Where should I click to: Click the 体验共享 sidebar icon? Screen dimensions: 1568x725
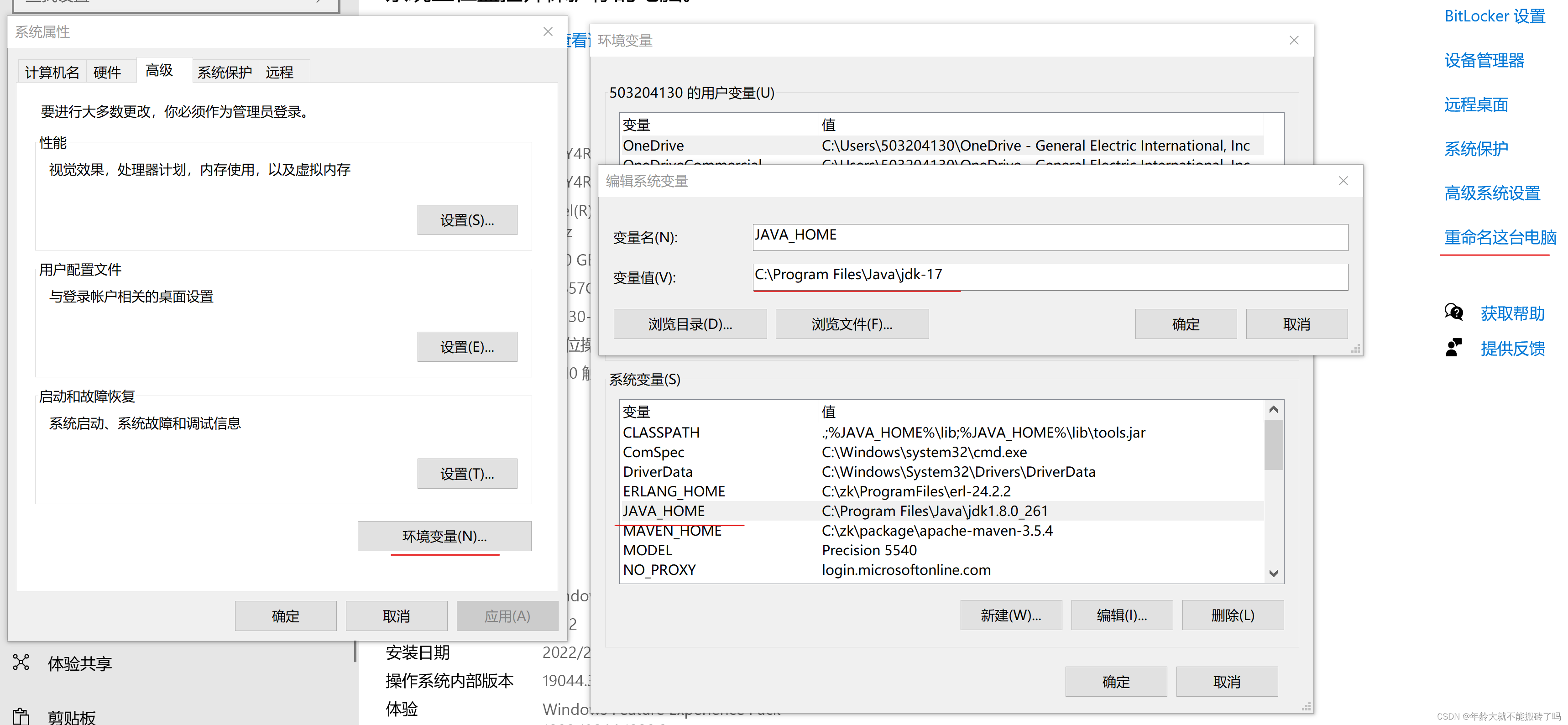(x=21, y=662)
